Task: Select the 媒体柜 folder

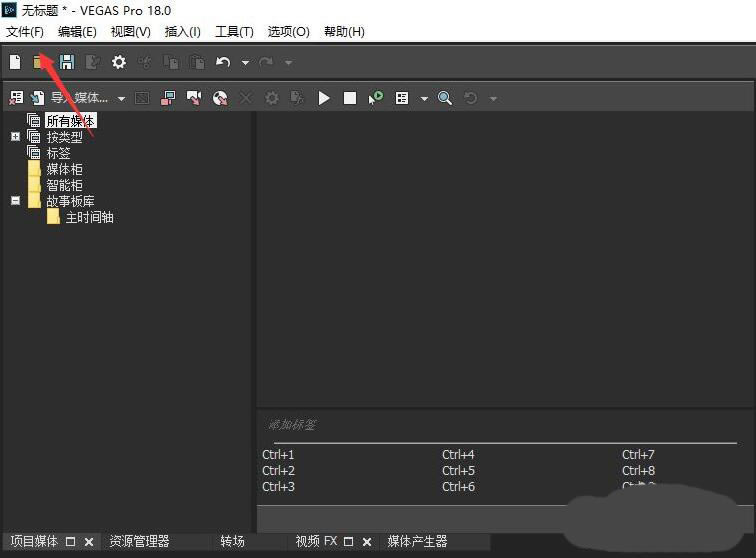Action: (x=64, y=169)
